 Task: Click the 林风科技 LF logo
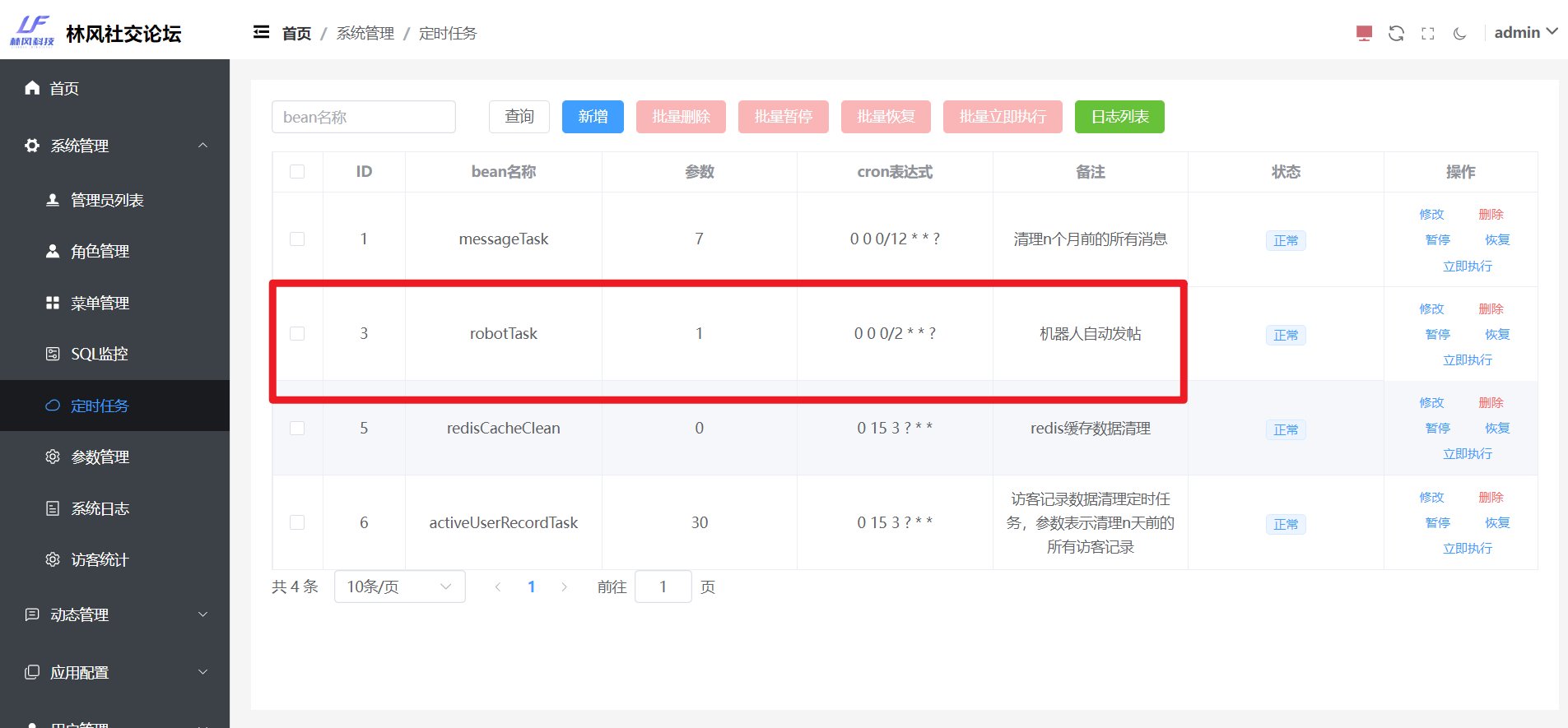point(32,30)
